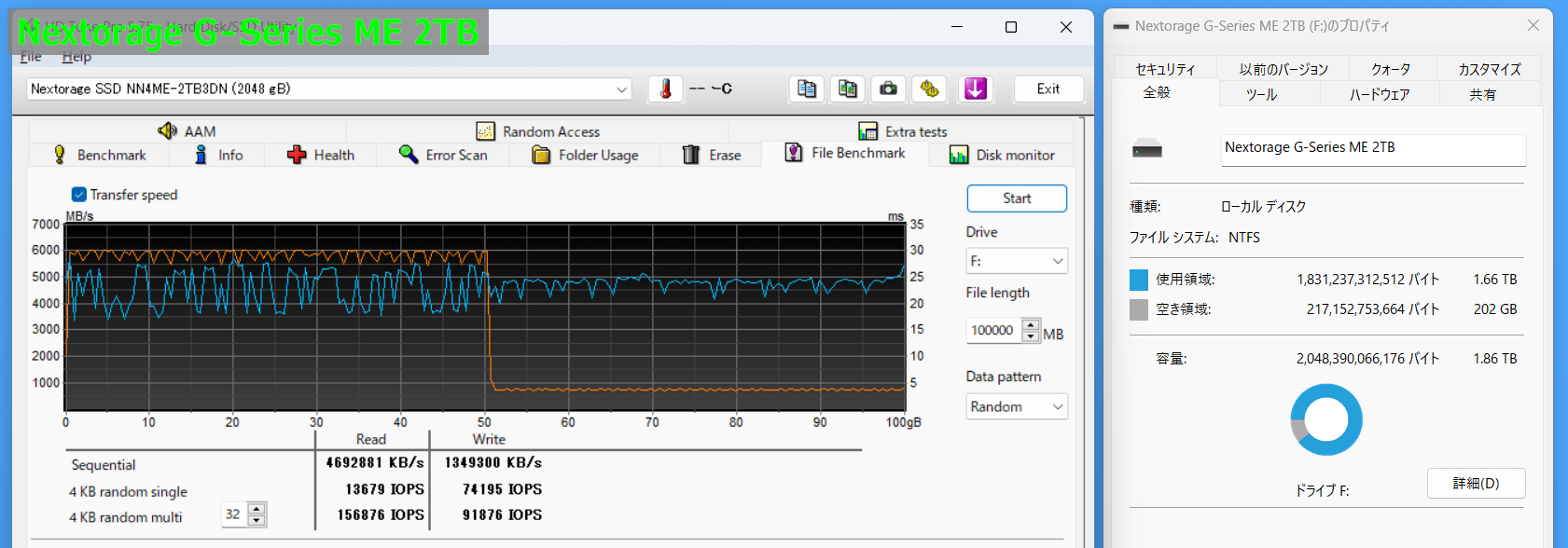Viewport: 1568px width, 548px height.
Task: Open 以前のバージョン tab in properties
Action: coord(1284,69)
